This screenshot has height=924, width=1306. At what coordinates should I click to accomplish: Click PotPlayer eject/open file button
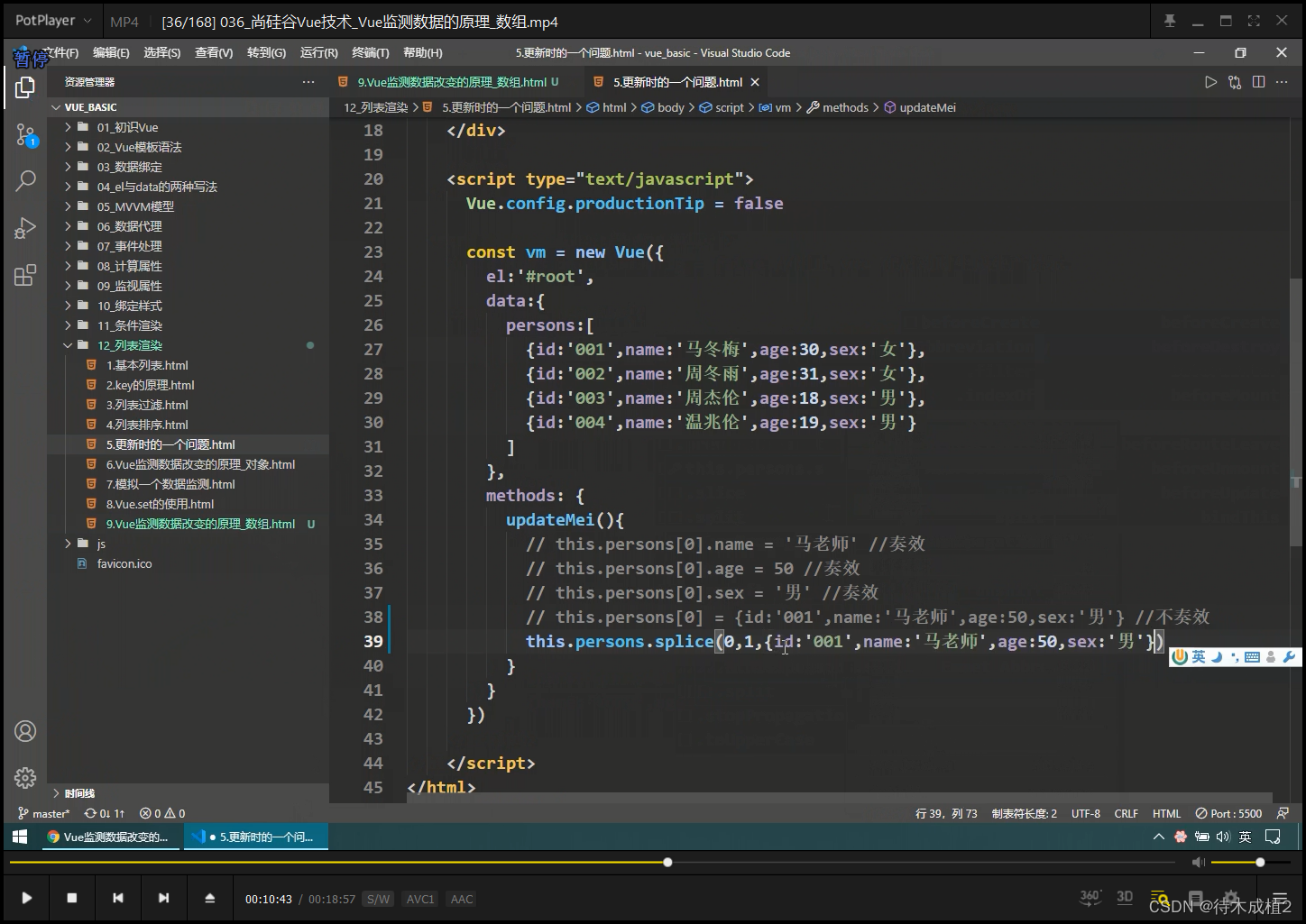tap(209, 898)
